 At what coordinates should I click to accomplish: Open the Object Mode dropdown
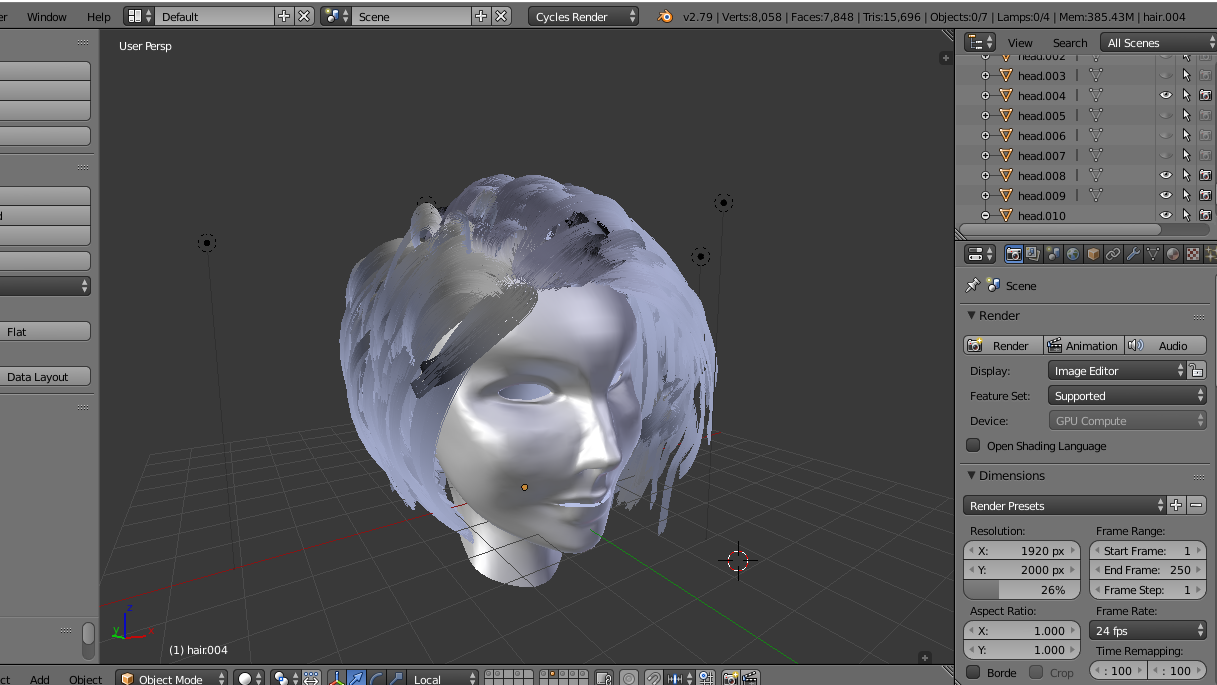coord(172,679)
